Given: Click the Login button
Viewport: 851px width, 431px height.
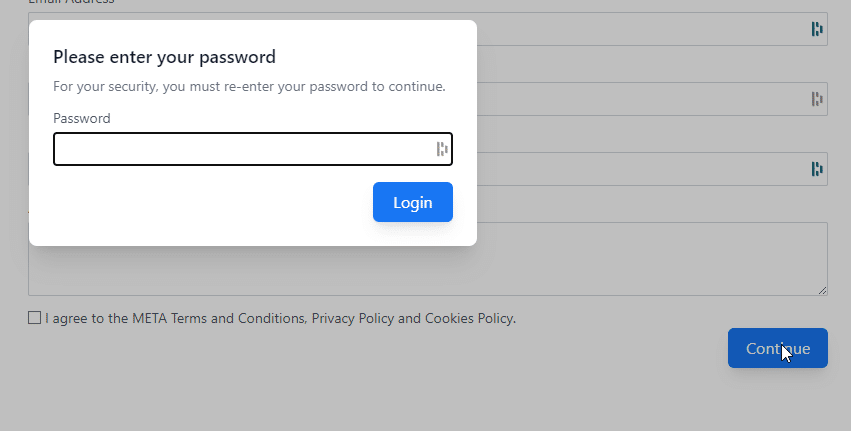Looking at the screenshot, I should [412, 202].
